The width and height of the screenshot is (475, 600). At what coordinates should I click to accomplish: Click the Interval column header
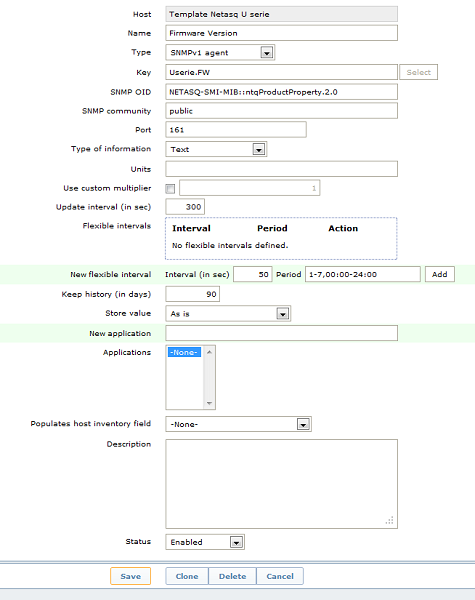(x=191, y=228)
